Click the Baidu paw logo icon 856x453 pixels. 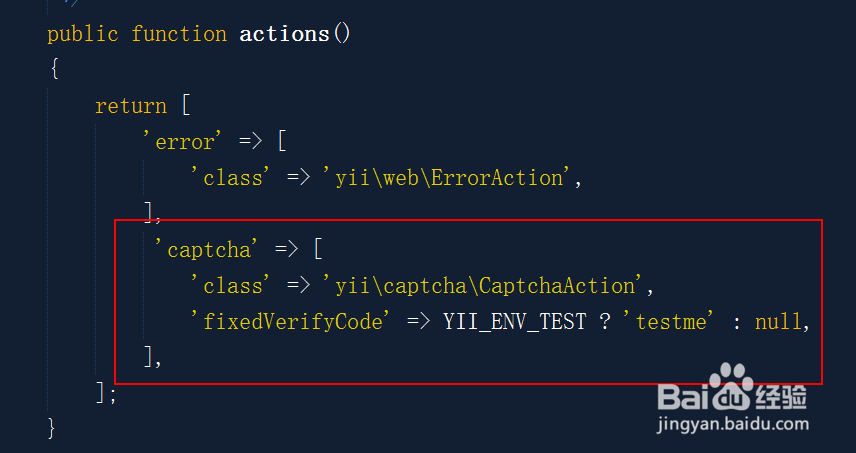tap(732, 387)
